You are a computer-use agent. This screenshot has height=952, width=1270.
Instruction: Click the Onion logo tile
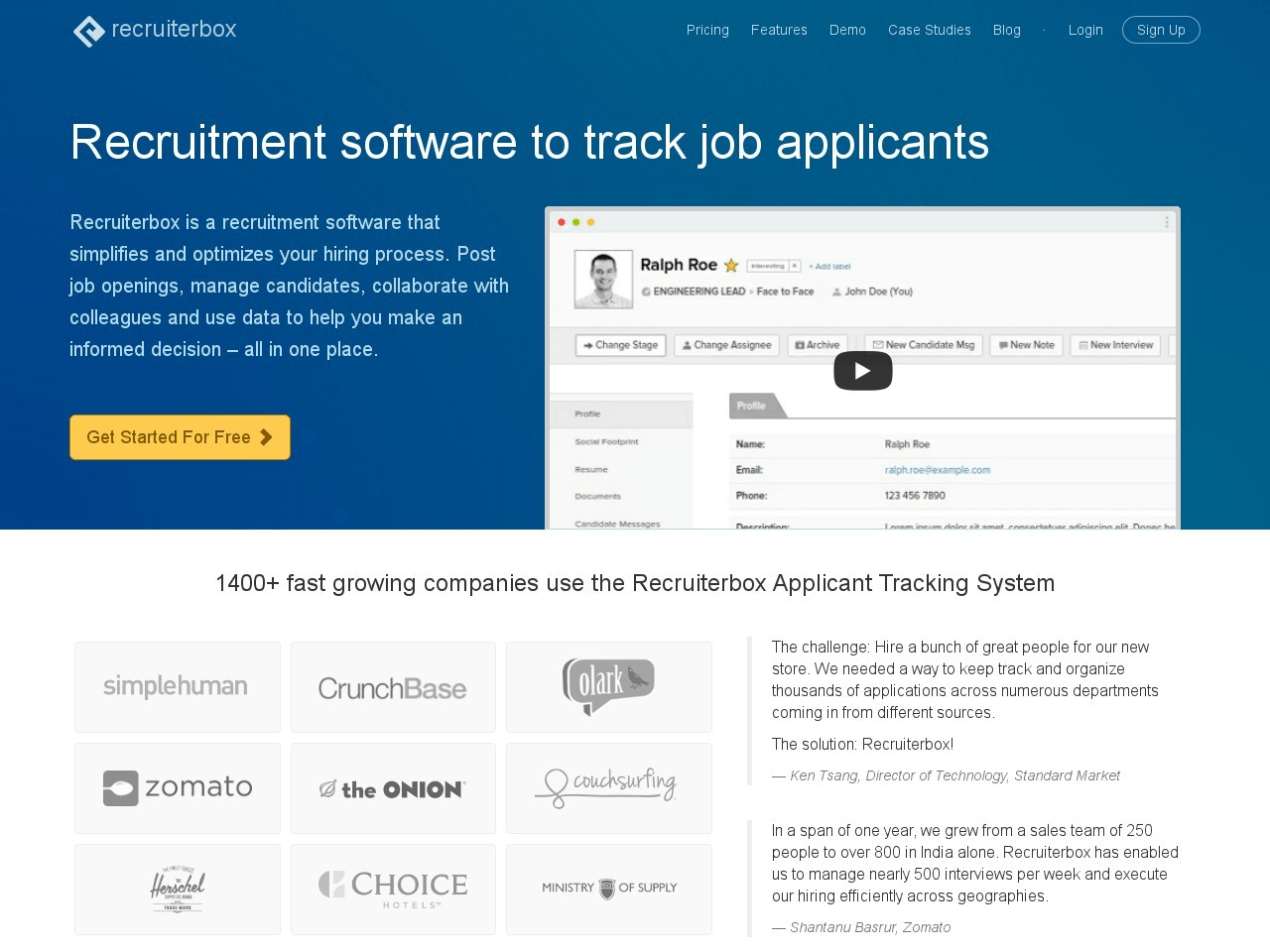coord(393,788)
